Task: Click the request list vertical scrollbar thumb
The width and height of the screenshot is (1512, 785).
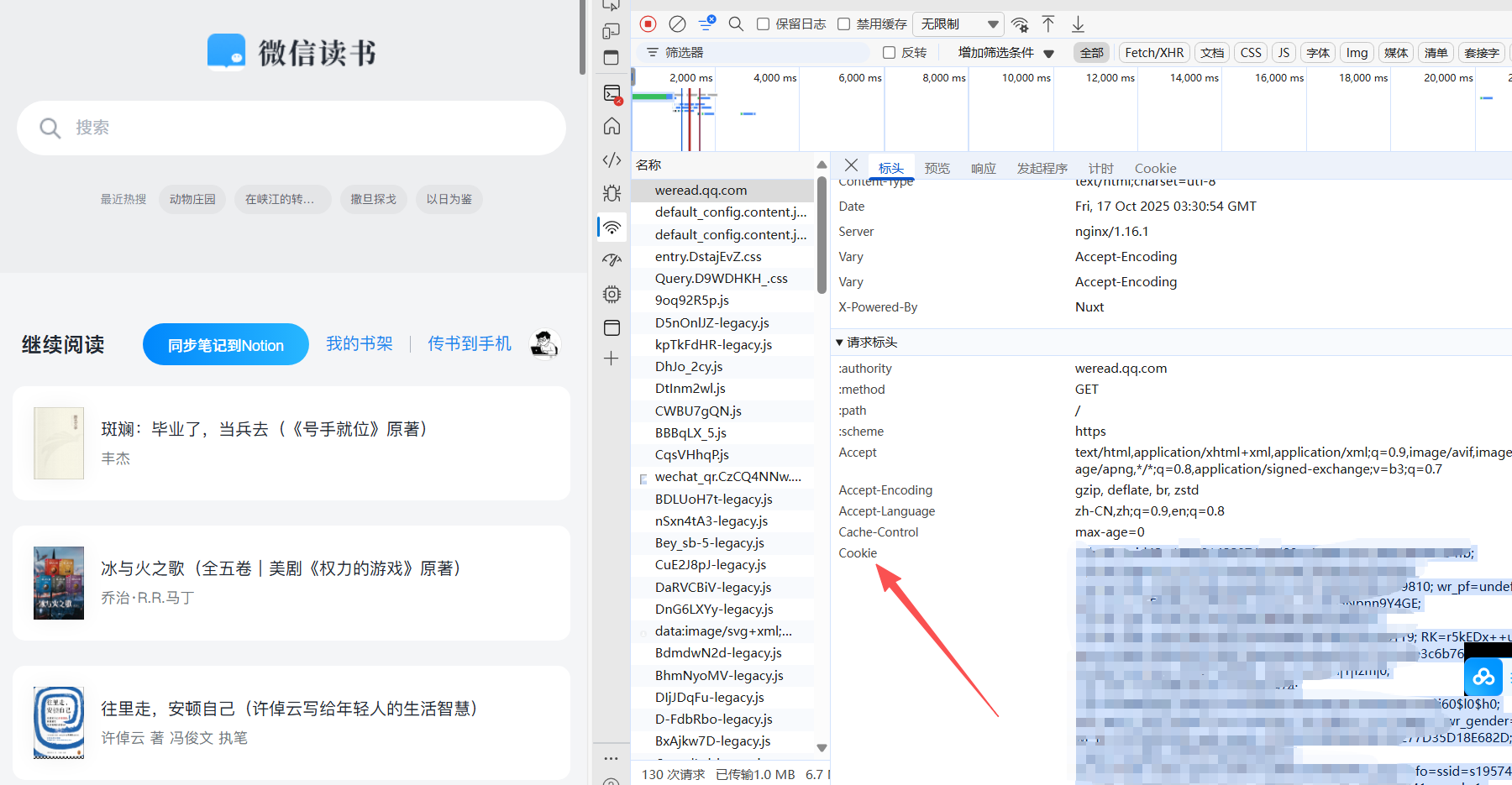Action: (x=822, y=235)
